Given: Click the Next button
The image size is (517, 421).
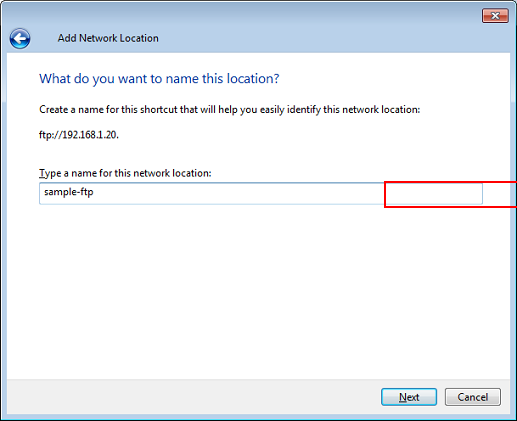Looking at the screenshot, I should 409,397.
